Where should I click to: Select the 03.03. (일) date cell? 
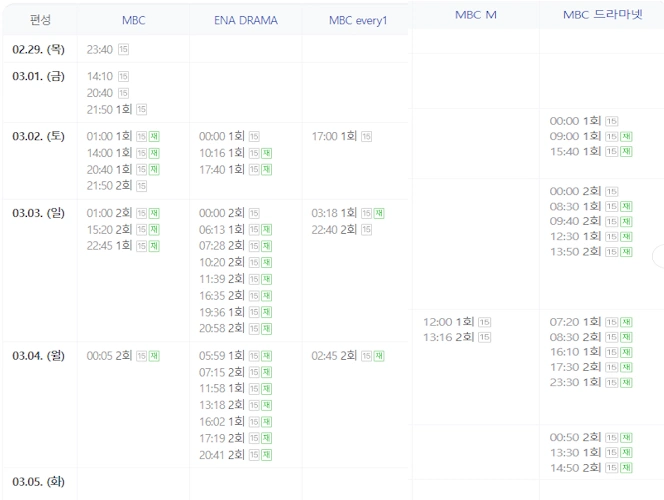click(x=39, y=213)
